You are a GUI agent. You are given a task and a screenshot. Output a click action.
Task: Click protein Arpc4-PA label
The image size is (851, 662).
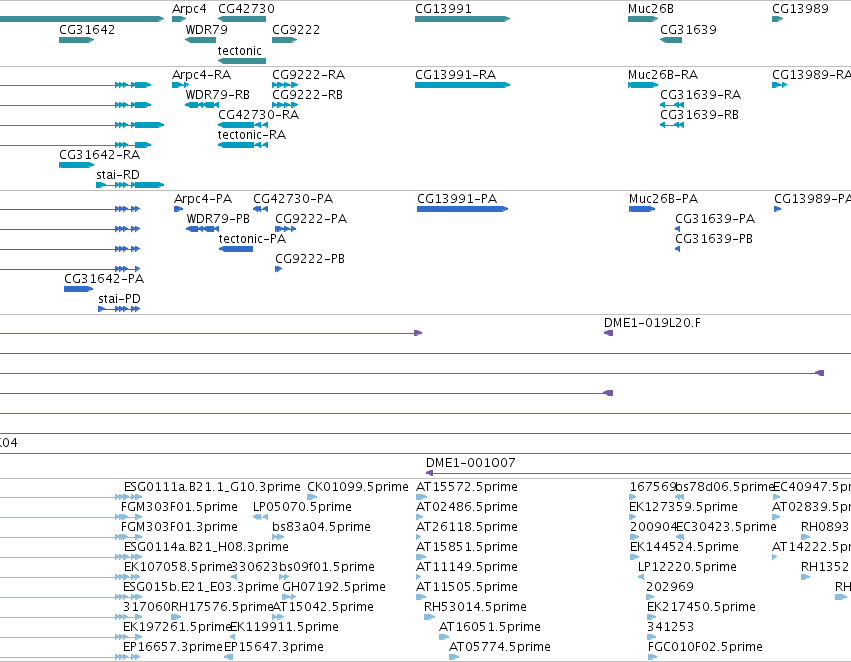203,199
